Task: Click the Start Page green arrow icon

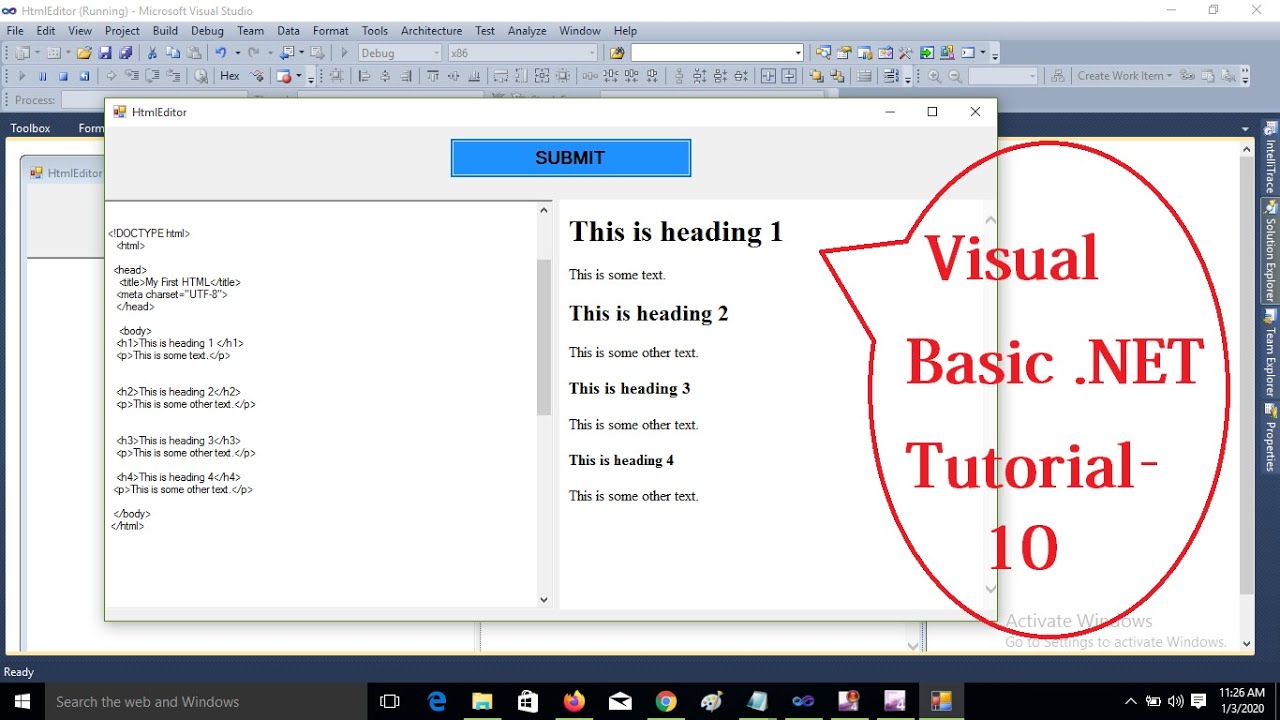Action: (x=927, y=53)
